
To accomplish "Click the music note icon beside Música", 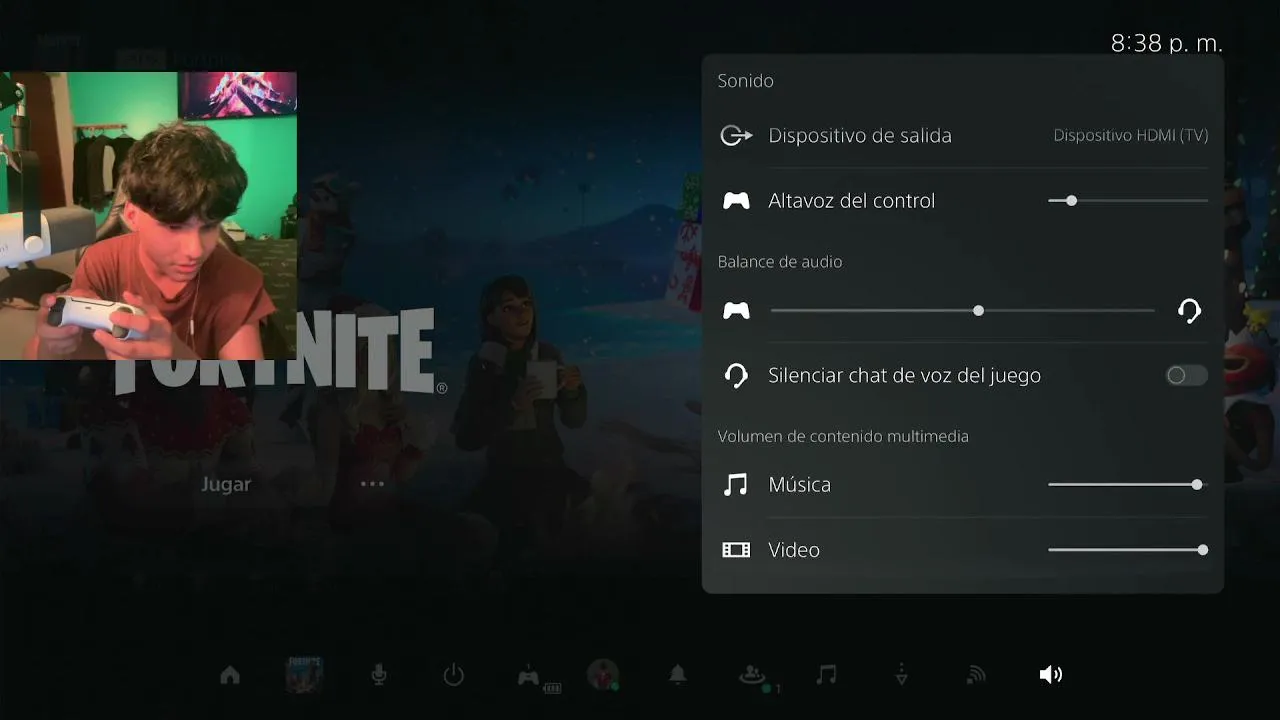I will click(736, 485).
